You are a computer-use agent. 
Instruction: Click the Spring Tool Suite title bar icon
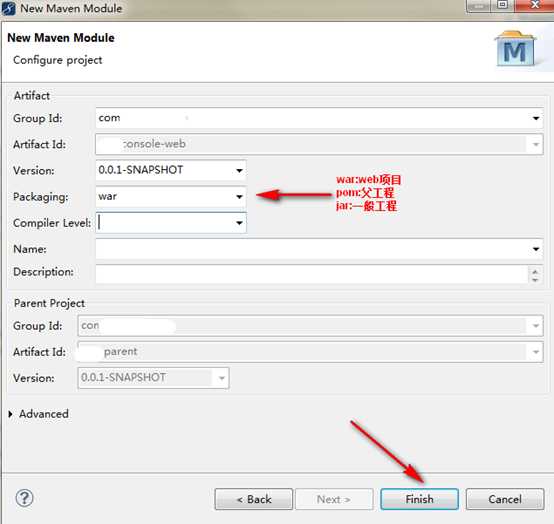click(x=8, y=8)
